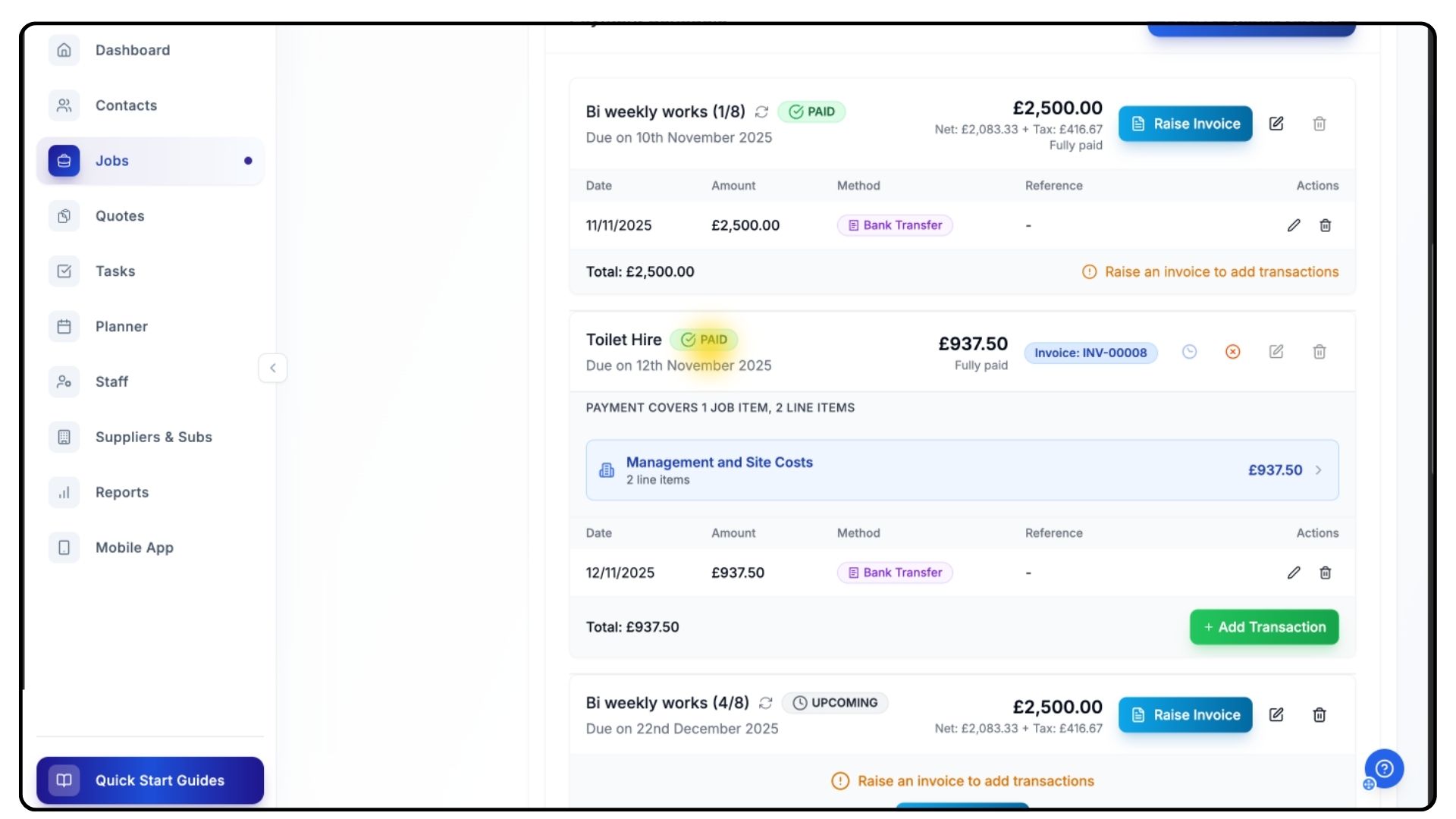
Task: Click the recurring icon next to Bi weekly works (4/8)
Action: tap(766, 703)
